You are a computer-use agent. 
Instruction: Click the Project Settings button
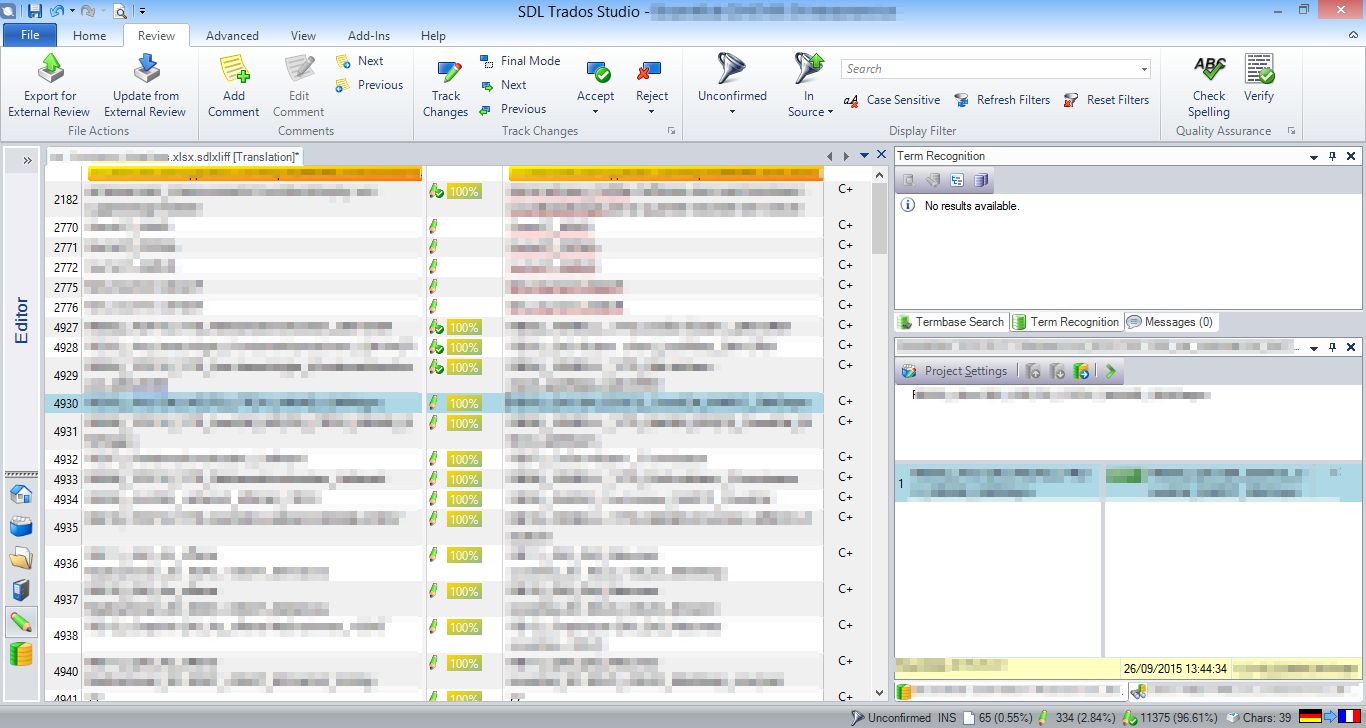(x=955, y=371)
